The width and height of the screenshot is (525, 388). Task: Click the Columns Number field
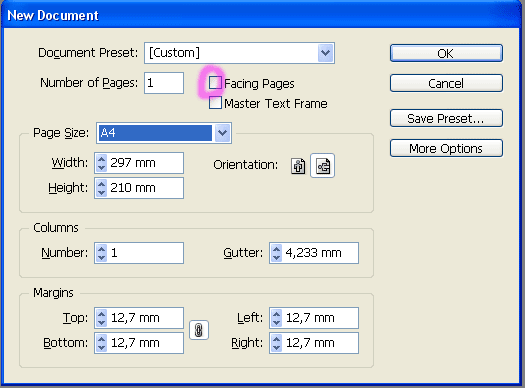139,253
